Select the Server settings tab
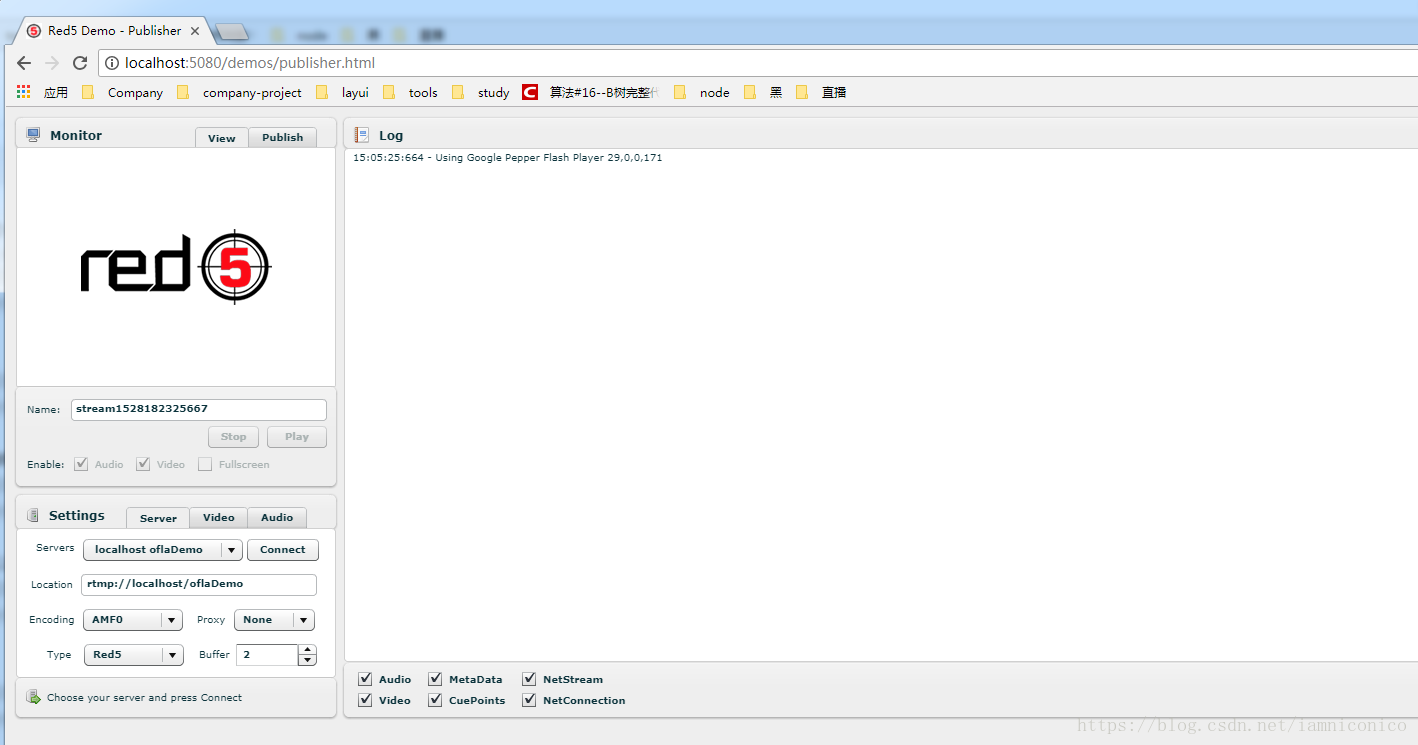Screen dimensions: 1418x745 pos(158,518)
